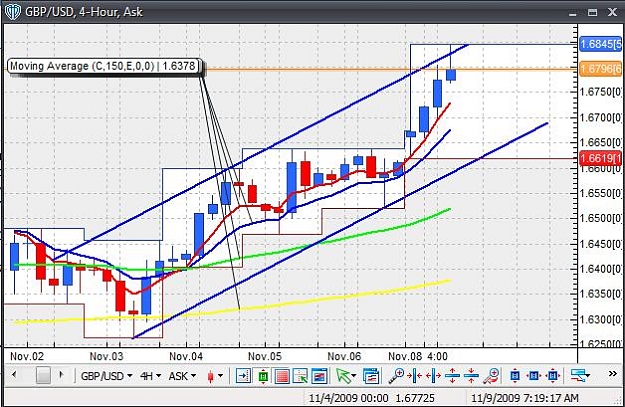Maximize the chart window
The width and height of the screenshot is (625, 407).
pos(593,12)
